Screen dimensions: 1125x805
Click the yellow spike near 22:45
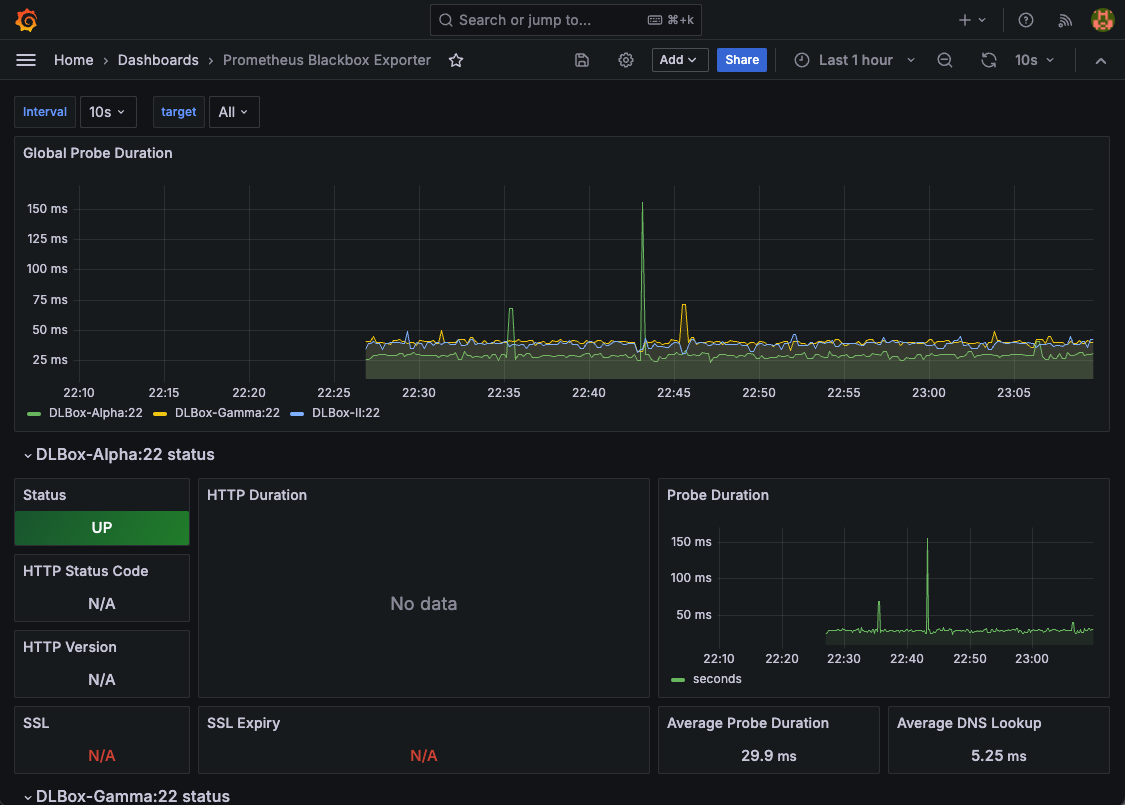click(684, 323)
